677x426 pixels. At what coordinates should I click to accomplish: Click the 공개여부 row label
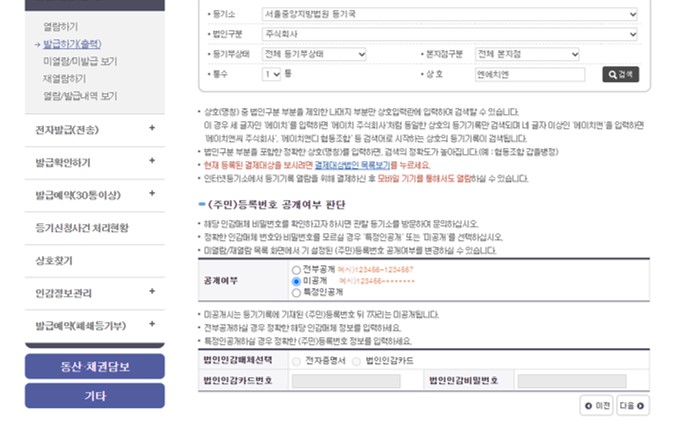click(x=221, y=281)
